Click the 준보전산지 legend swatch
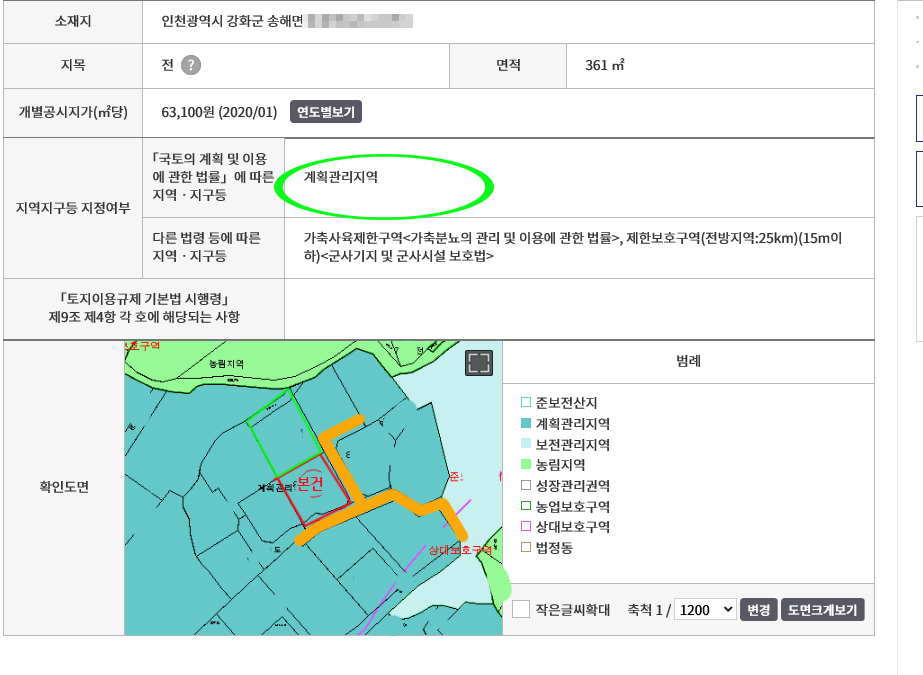Image resolution: width=923 pixels, height=675 pixels. point(526,403)
